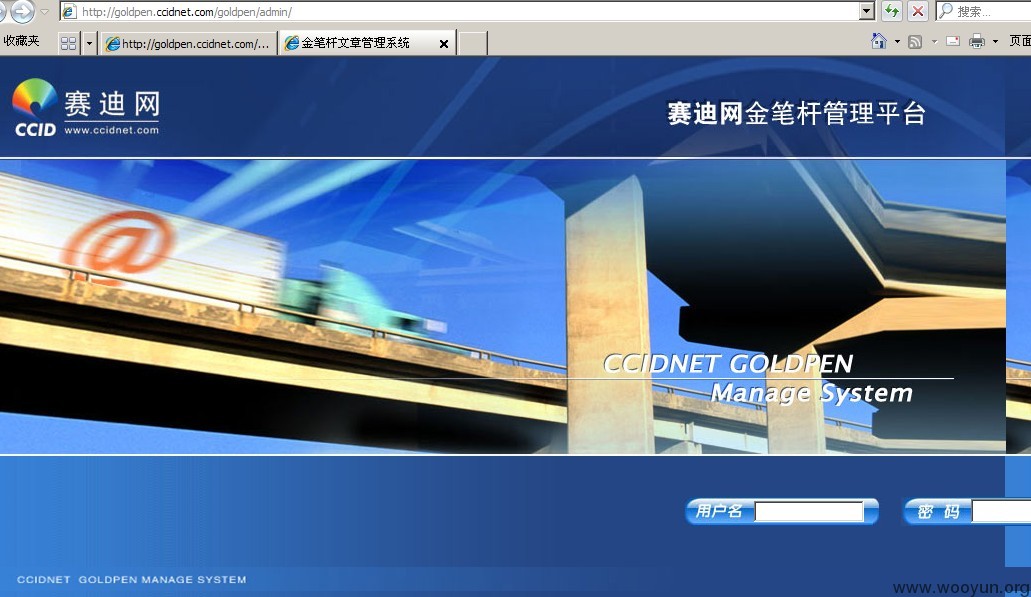The width and height of the screenshot is (1031, 597).
Task: Click the CCID 赛迪网 logo
Action: pos(86,107)
